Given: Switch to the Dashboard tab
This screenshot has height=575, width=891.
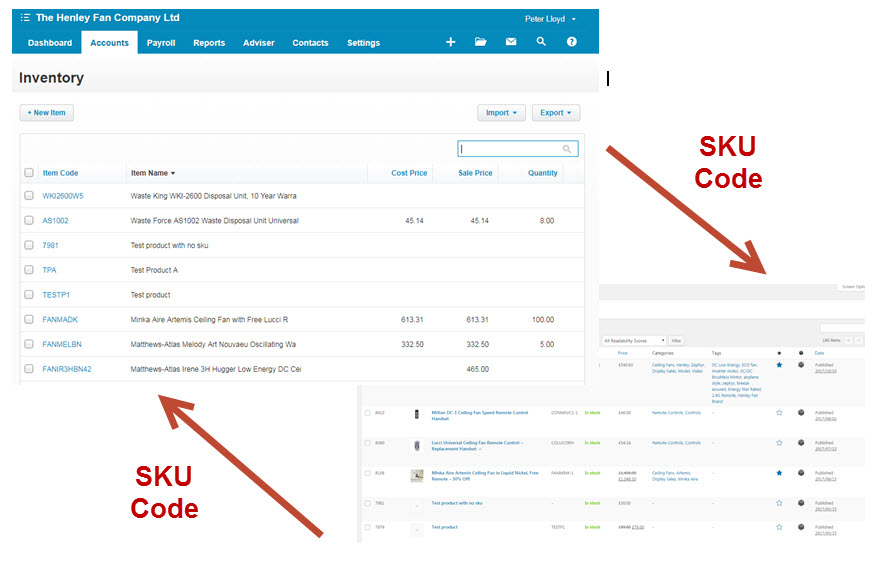Looking at the screenshot, I should click(x=50, y=43).
